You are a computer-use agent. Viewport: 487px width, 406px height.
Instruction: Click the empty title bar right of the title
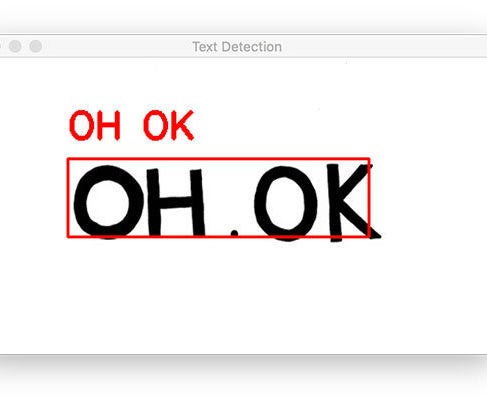383,46
